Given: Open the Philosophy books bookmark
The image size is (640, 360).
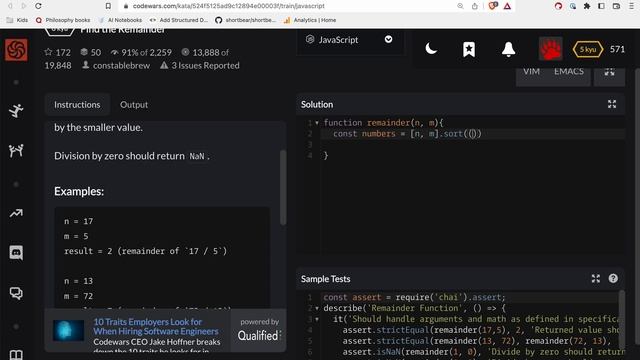Looking at the screenshot, I should (63, 20).
